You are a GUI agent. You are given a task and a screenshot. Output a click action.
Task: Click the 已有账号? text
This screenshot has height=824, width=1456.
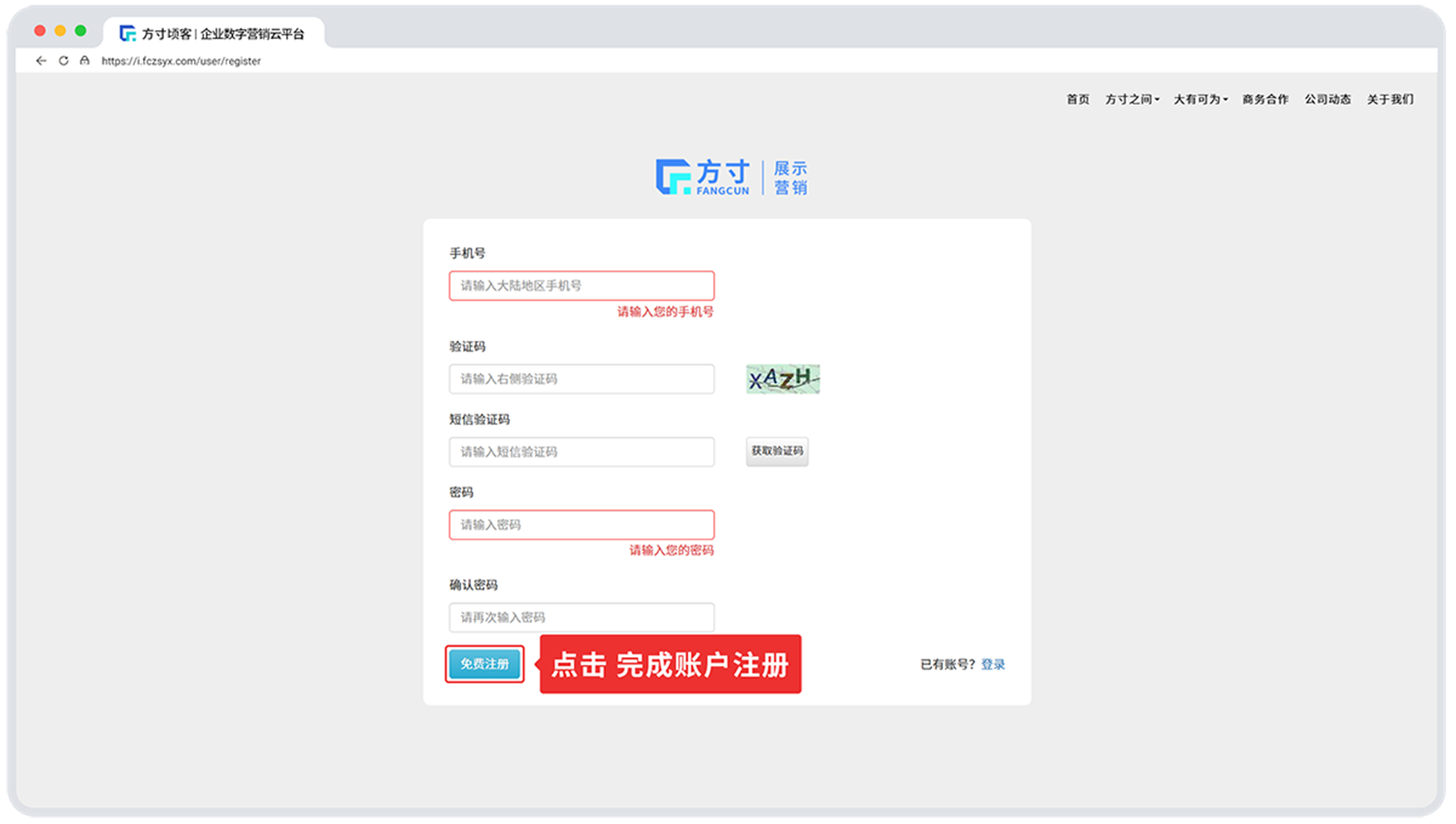point(947,665)
